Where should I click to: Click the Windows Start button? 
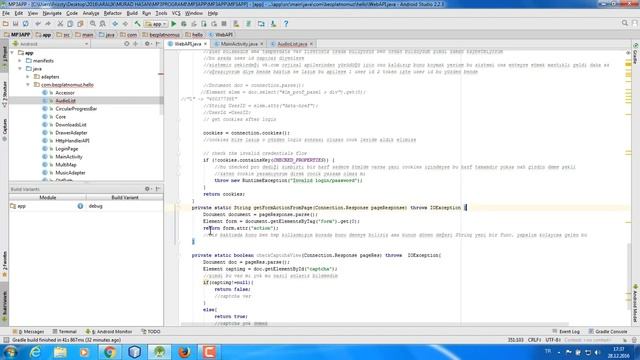(x=10, y=352)
